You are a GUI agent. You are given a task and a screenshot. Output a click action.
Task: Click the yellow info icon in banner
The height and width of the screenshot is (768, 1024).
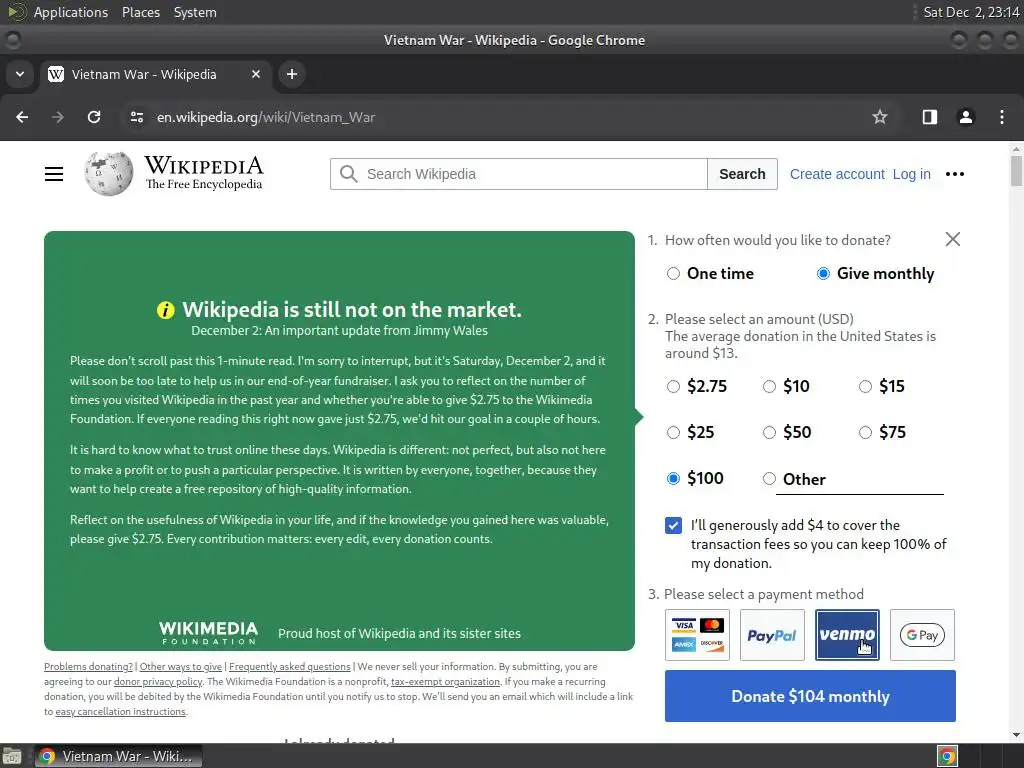coord(166,310)
